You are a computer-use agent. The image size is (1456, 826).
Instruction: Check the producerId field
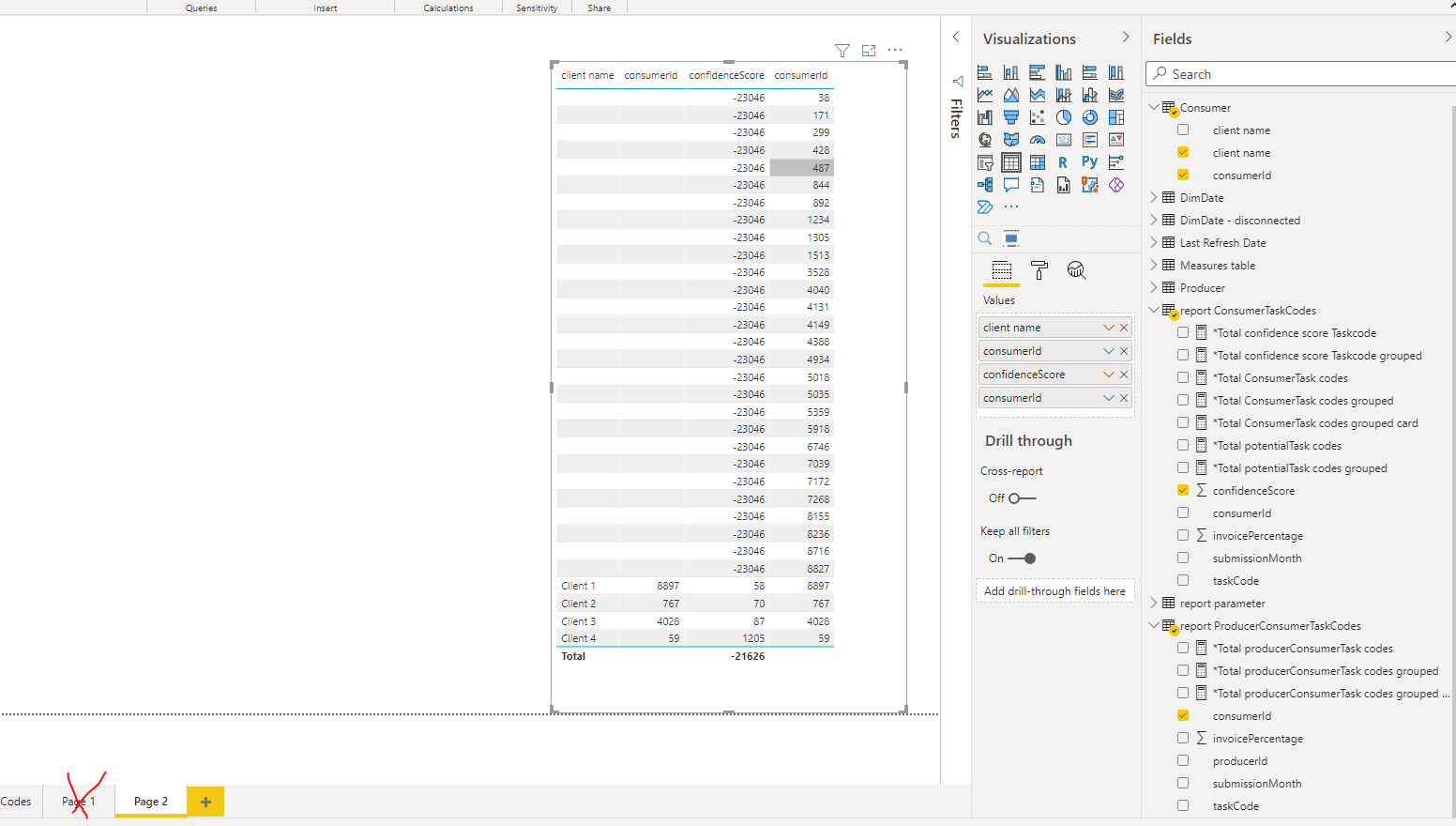1183,761
